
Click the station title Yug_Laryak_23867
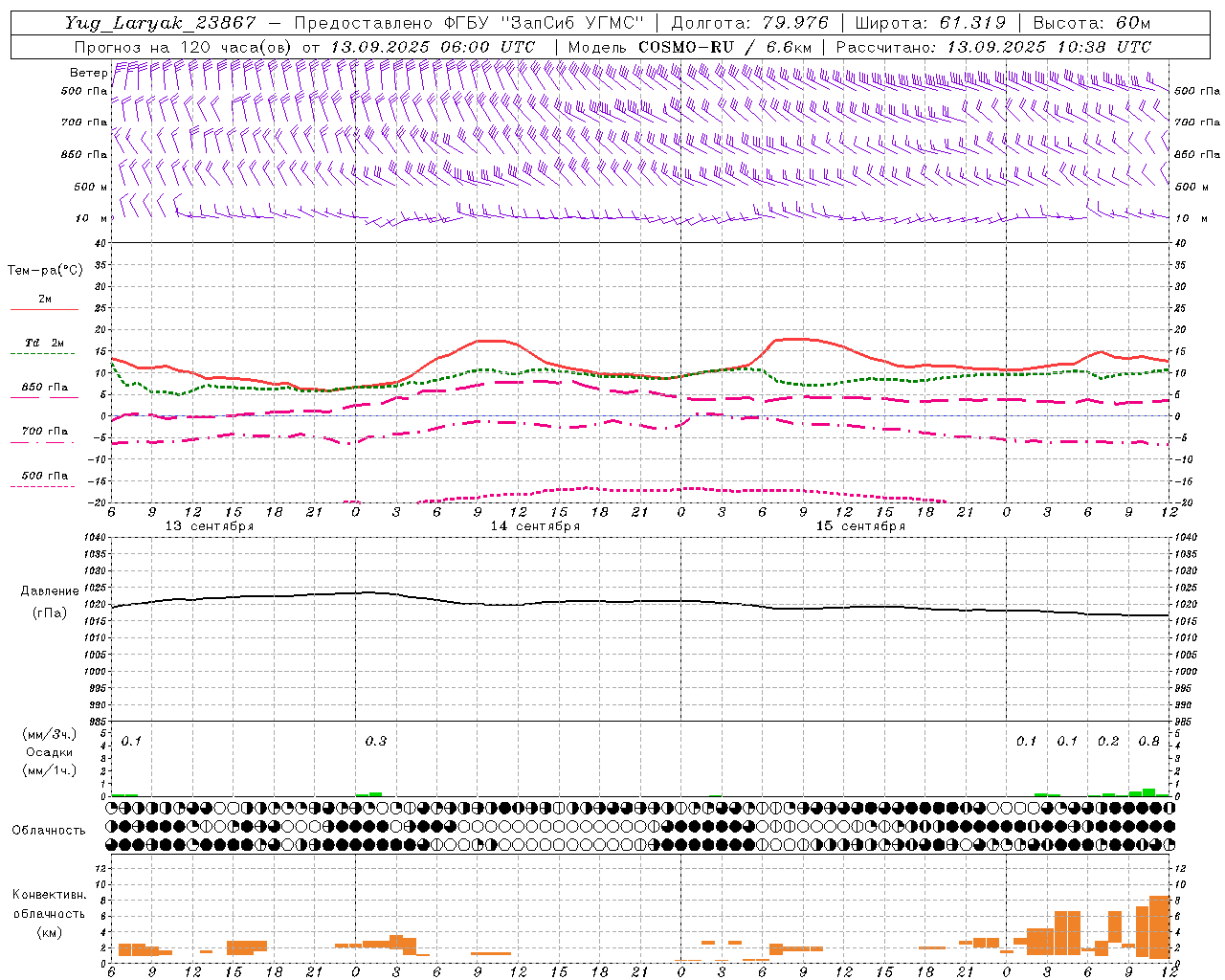pyautogui.click(x=161, y=23)
